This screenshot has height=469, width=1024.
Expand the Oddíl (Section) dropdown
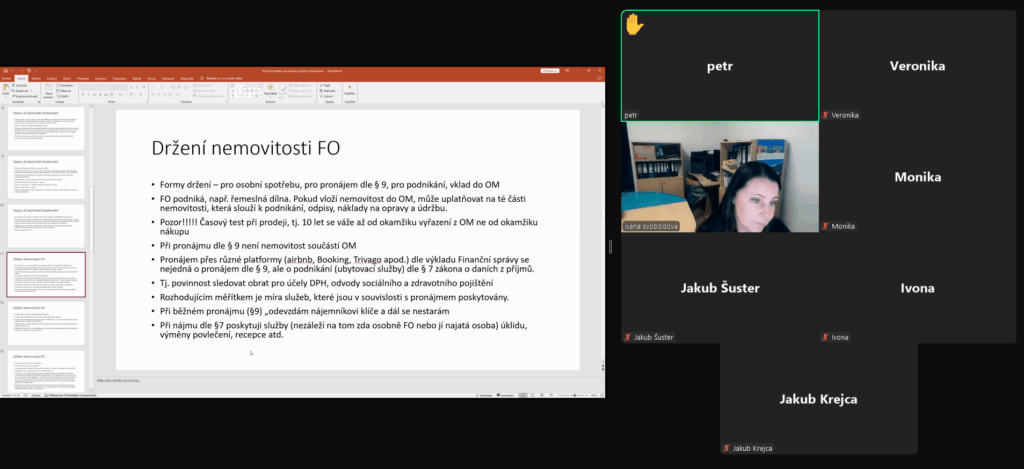pyautogui.click(x=63, y=96)
